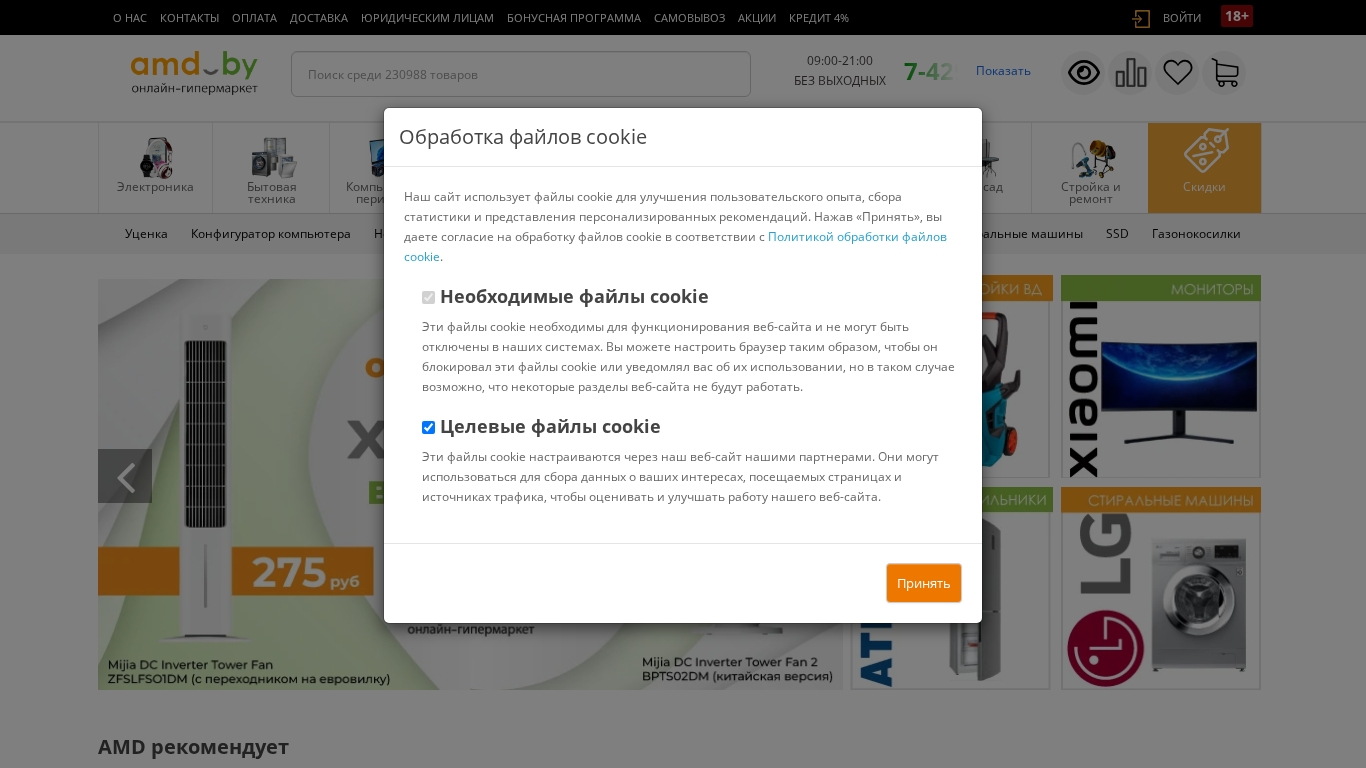Image resolution: width=1366 pixels, height=768 pixels.
Task: Click the Обработка файлов cookie dialog title
Action: coord(523,137)
